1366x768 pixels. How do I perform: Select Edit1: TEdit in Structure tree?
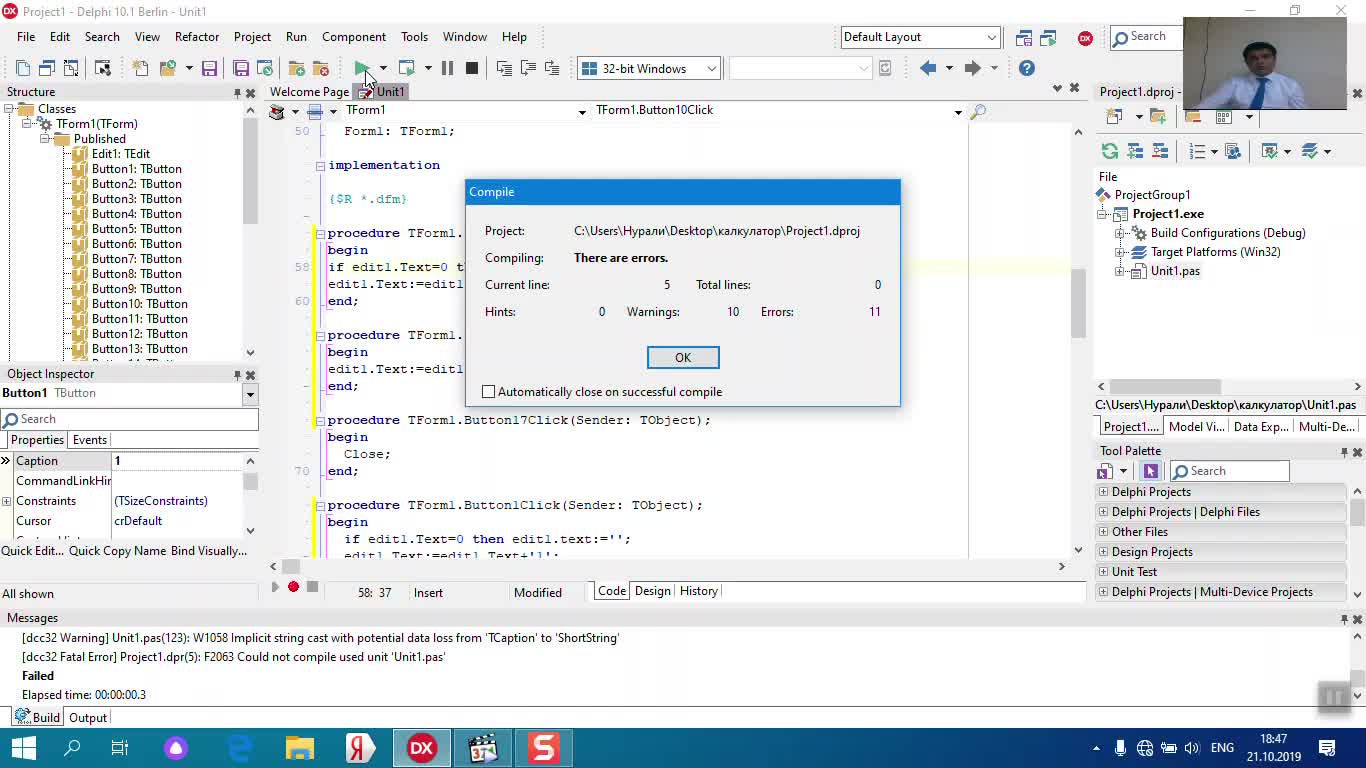click(120, 154)
